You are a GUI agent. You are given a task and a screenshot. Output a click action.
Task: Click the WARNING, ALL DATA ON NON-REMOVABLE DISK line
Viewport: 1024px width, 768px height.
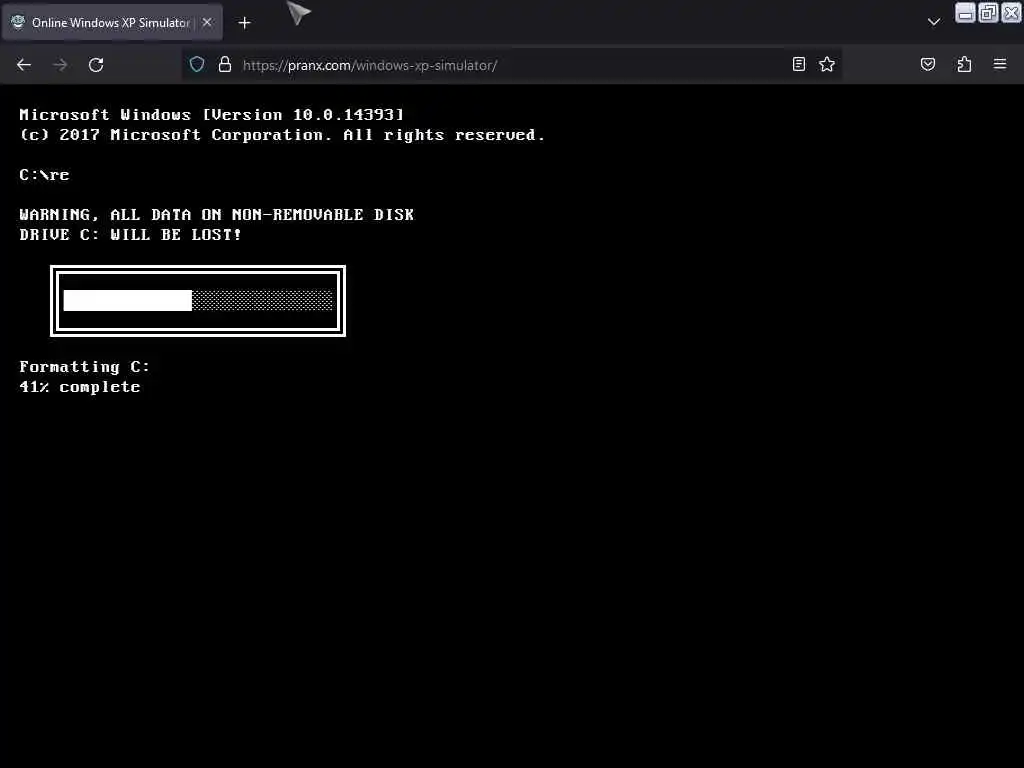coord(216,215)
